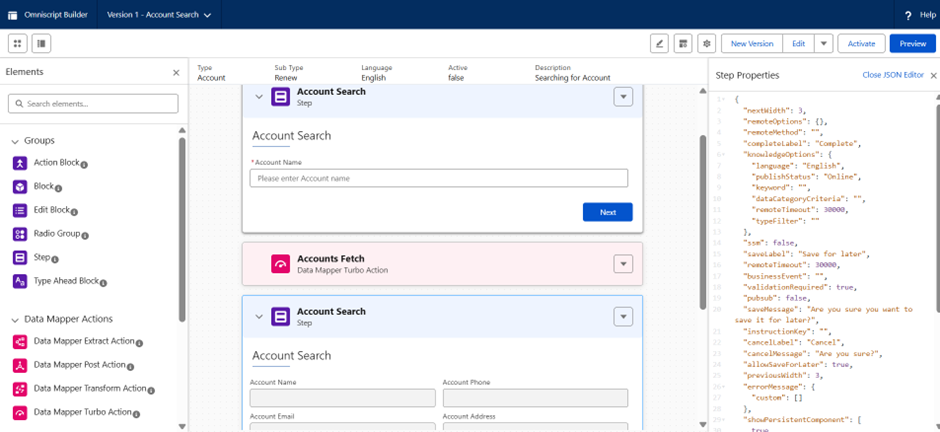Close the Step Properties panel
This screenshot has height=432, width=940.
pyautogui.click(x=933, y=75)
